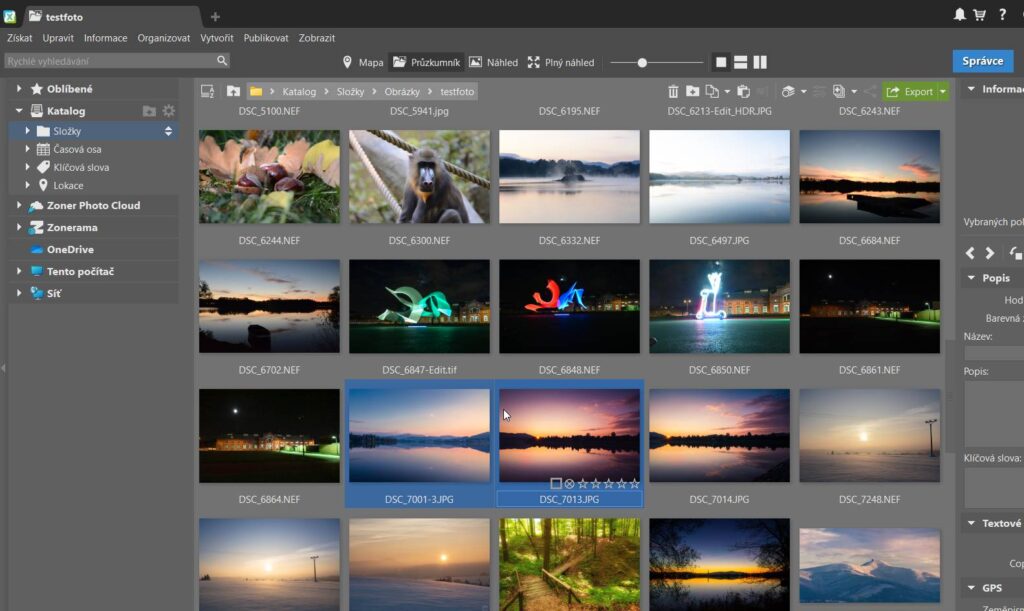Set five-star rating on DSC_7013.JPG
The width and height of the screenshot is (1024, 611).
(x=634, y=484)
